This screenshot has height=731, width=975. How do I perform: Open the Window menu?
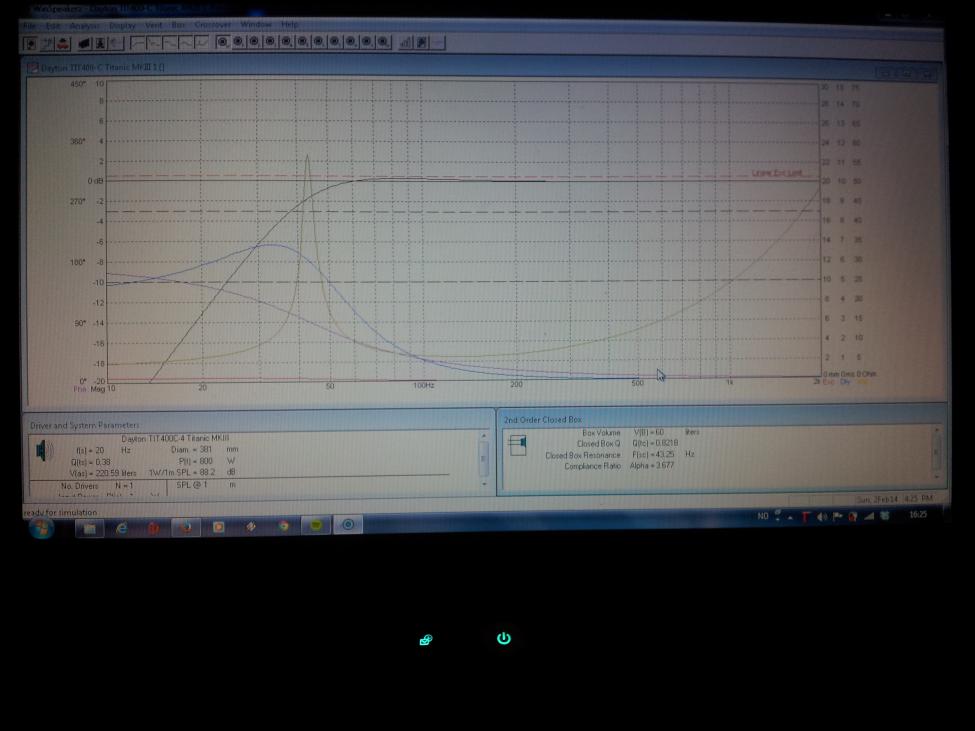click(256, 24)
